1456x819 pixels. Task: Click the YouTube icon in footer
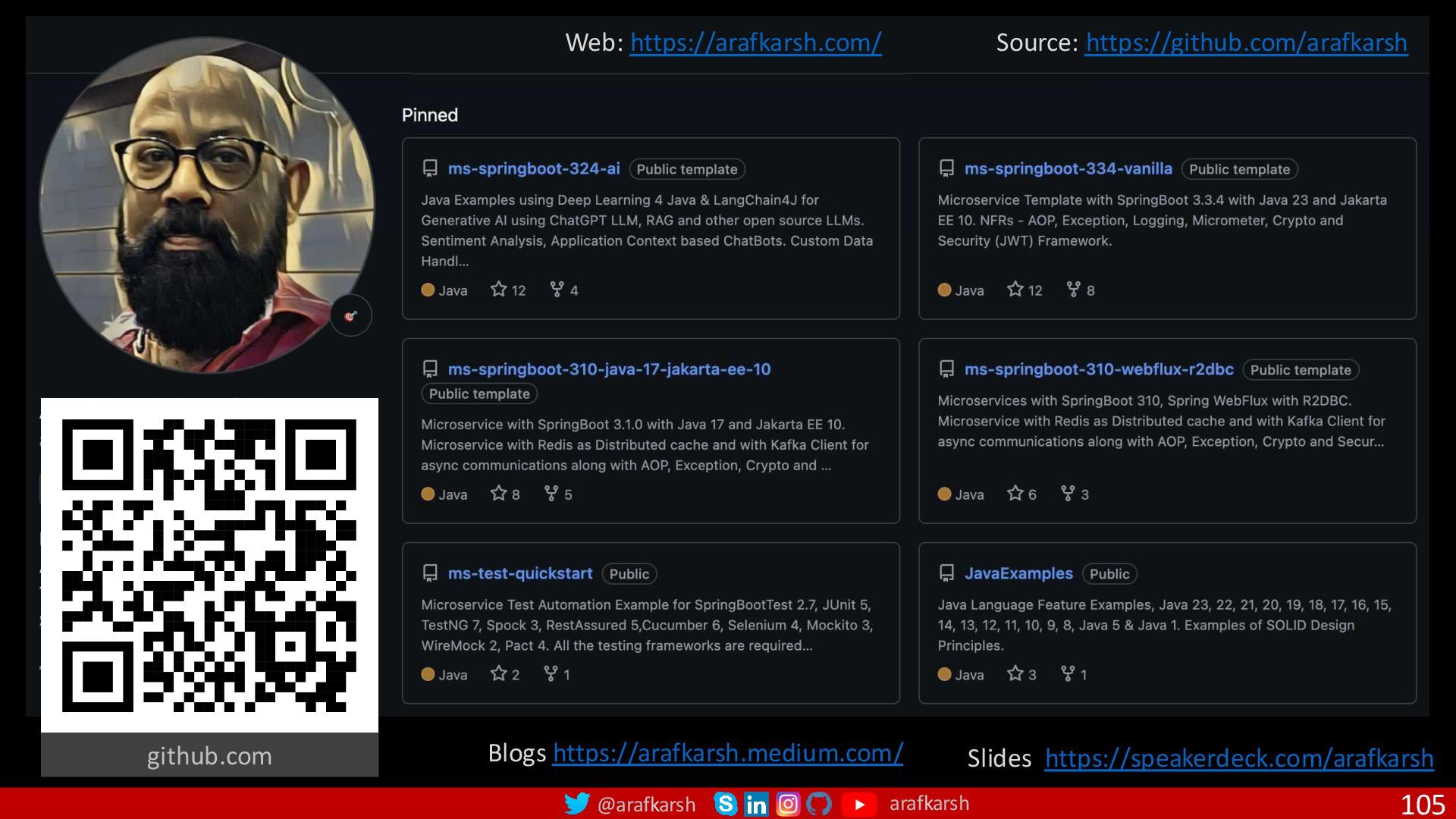pyautogui.click(x=859, y=805)
